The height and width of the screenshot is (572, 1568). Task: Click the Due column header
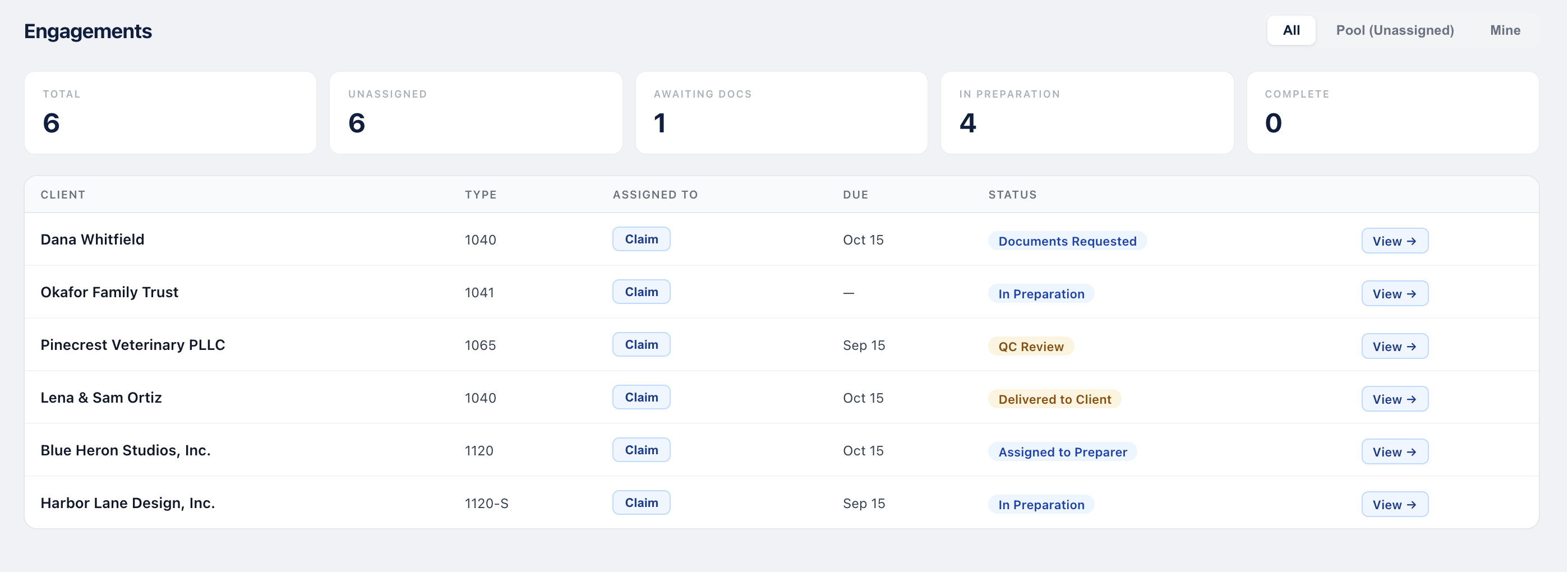(855, 195)
